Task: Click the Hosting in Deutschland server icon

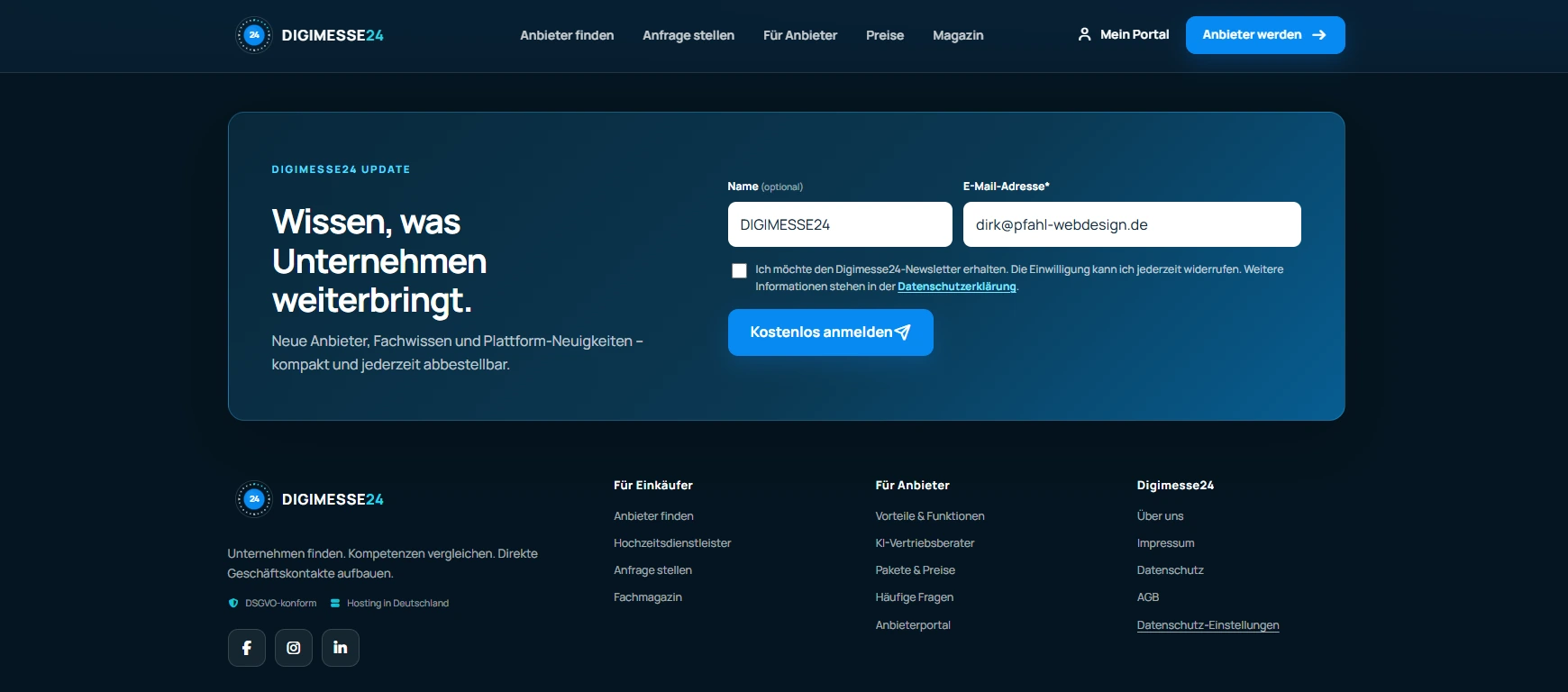Action: tap(335, 603)
